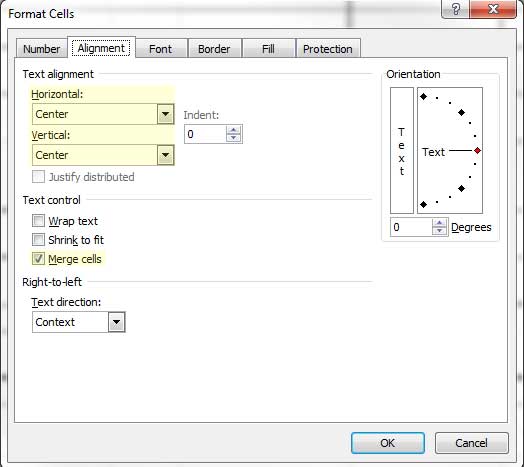Open the Font tab
524x467 pixels.
tap(161, 49)
